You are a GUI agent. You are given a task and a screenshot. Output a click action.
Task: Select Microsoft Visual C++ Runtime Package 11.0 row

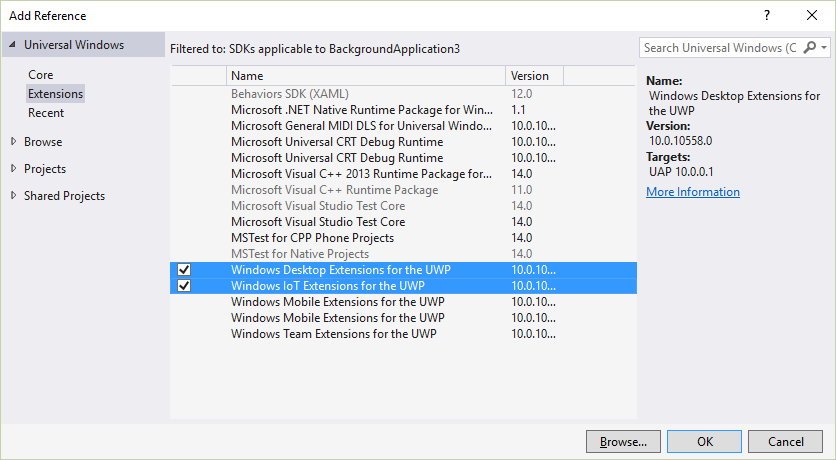coord(403,190)
